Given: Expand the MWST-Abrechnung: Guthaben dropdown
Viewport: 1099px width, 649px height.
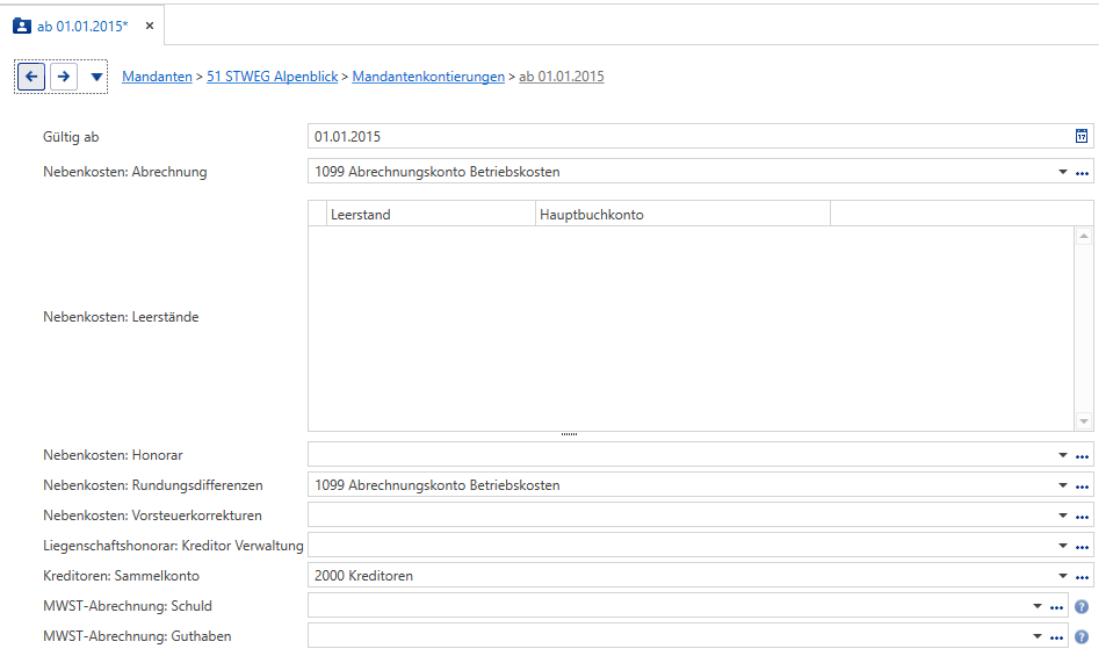Looking at the screenshot, I should [x=1037, y=636].
